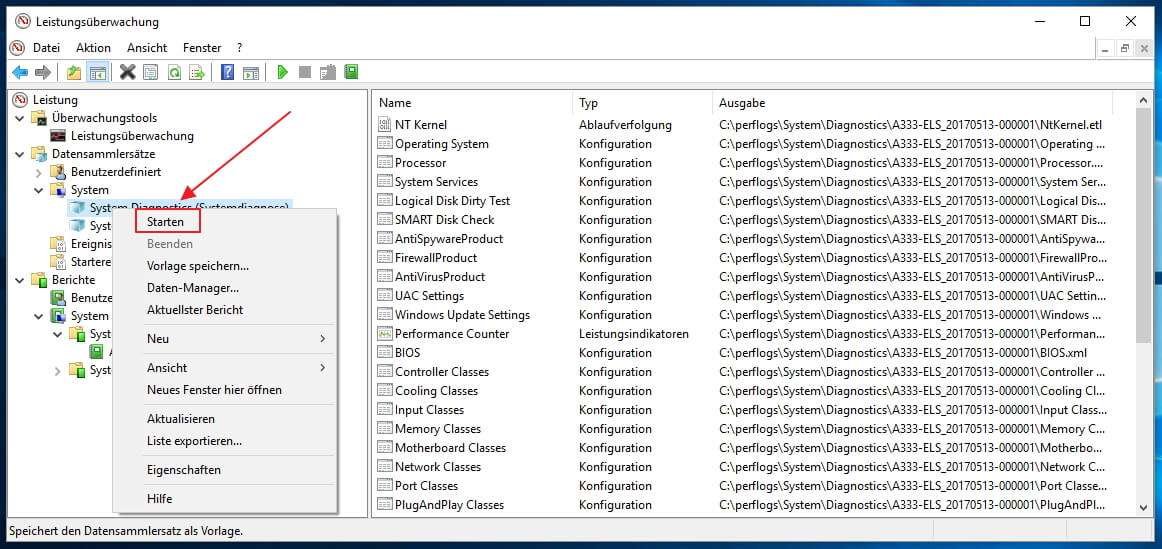Viewport: 1162px width, 549px height.
Task: Click the black X delete toolbar icon
Action: (x=127, y=72)
